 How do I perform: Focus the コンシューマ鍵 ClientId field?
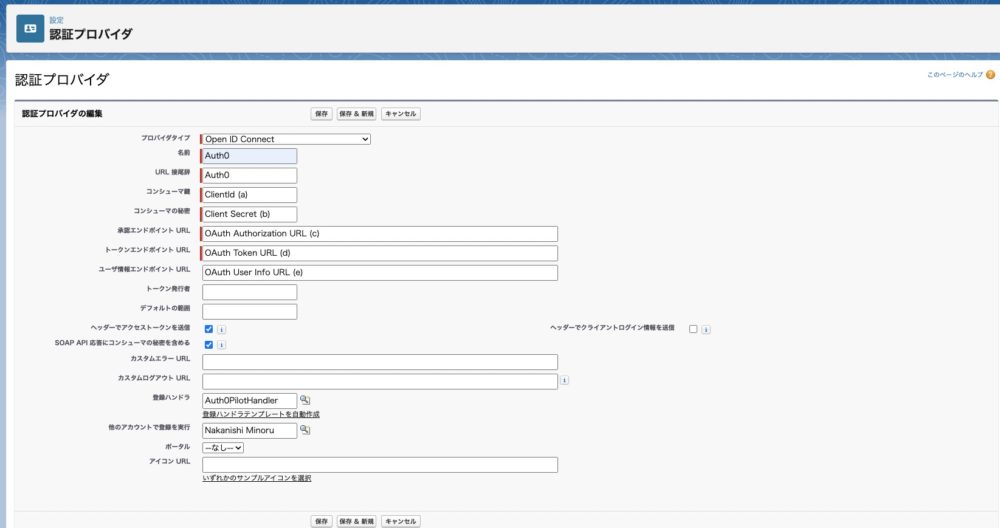(249, 194)
